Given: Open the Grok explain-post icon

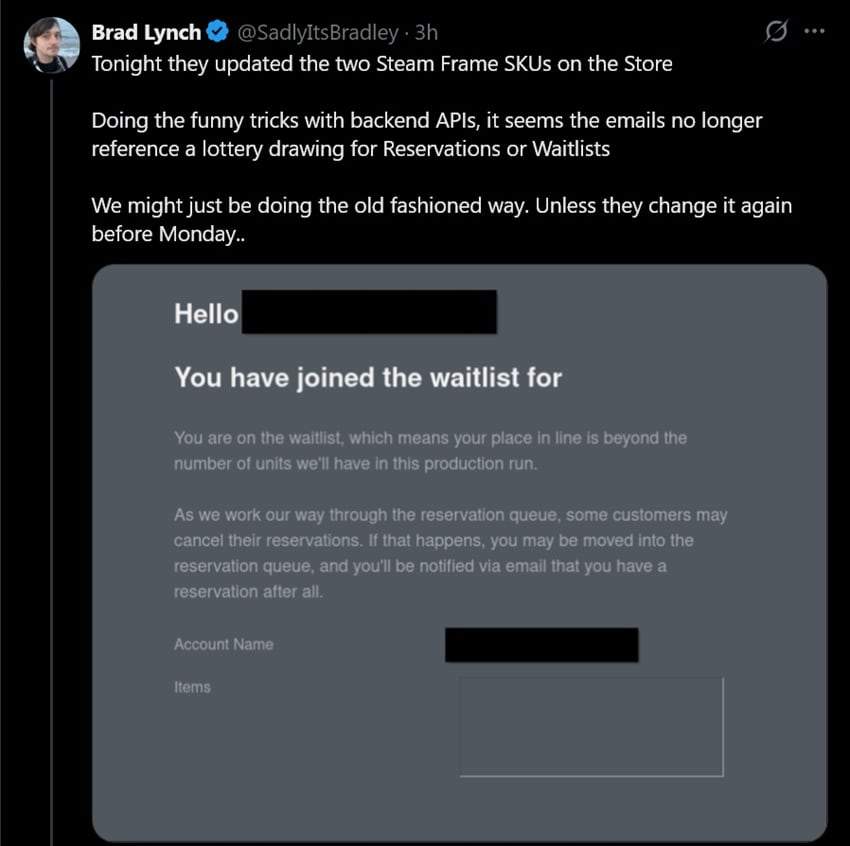Looking at the screenshot, I should tap(776, 31).
